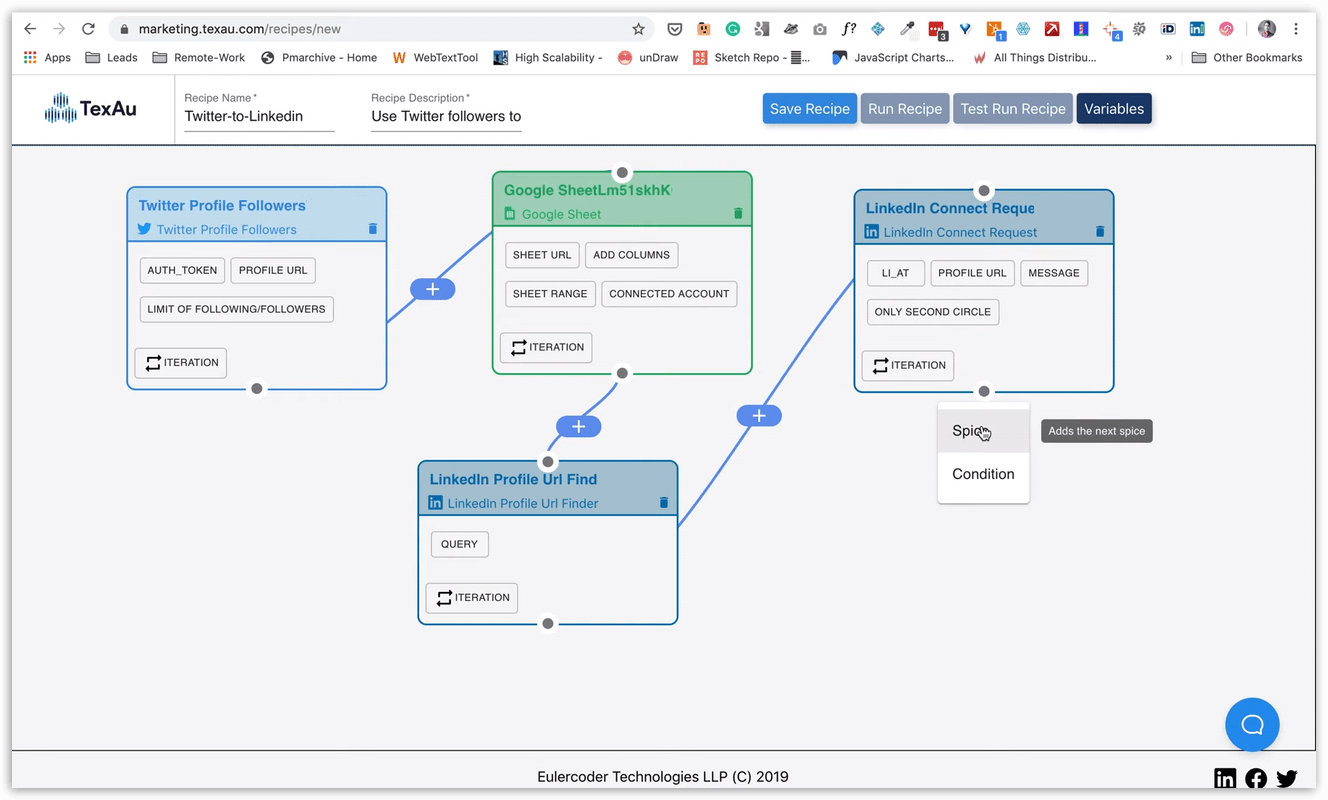This screenshot has height=800, width=1328.
Task: Choose Condition from the popup menu
Action: [x=983, y=474]
